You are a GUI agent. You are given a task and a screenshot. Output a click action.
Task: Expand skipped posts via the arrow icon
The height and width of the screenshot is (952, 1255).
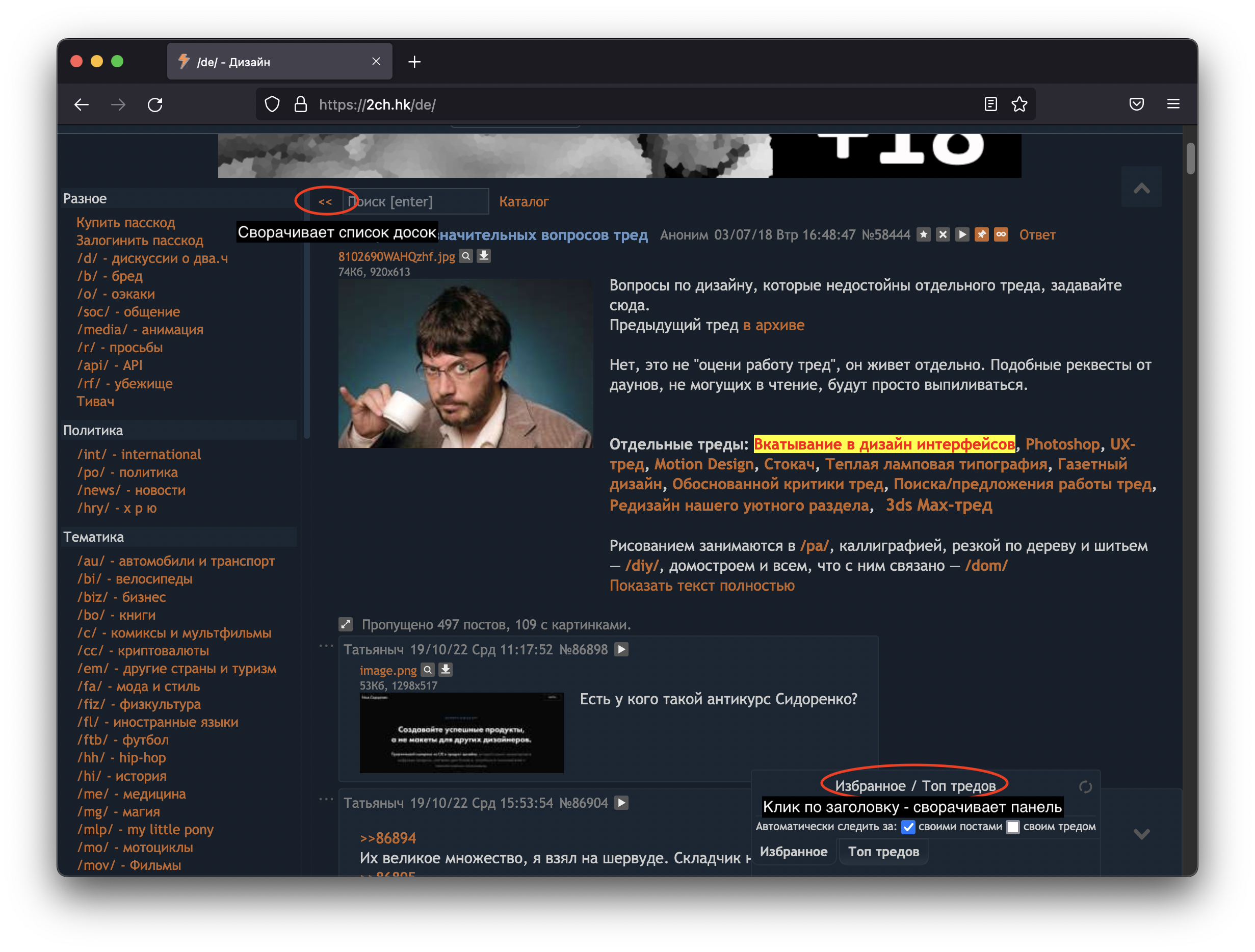click(346, 624)
